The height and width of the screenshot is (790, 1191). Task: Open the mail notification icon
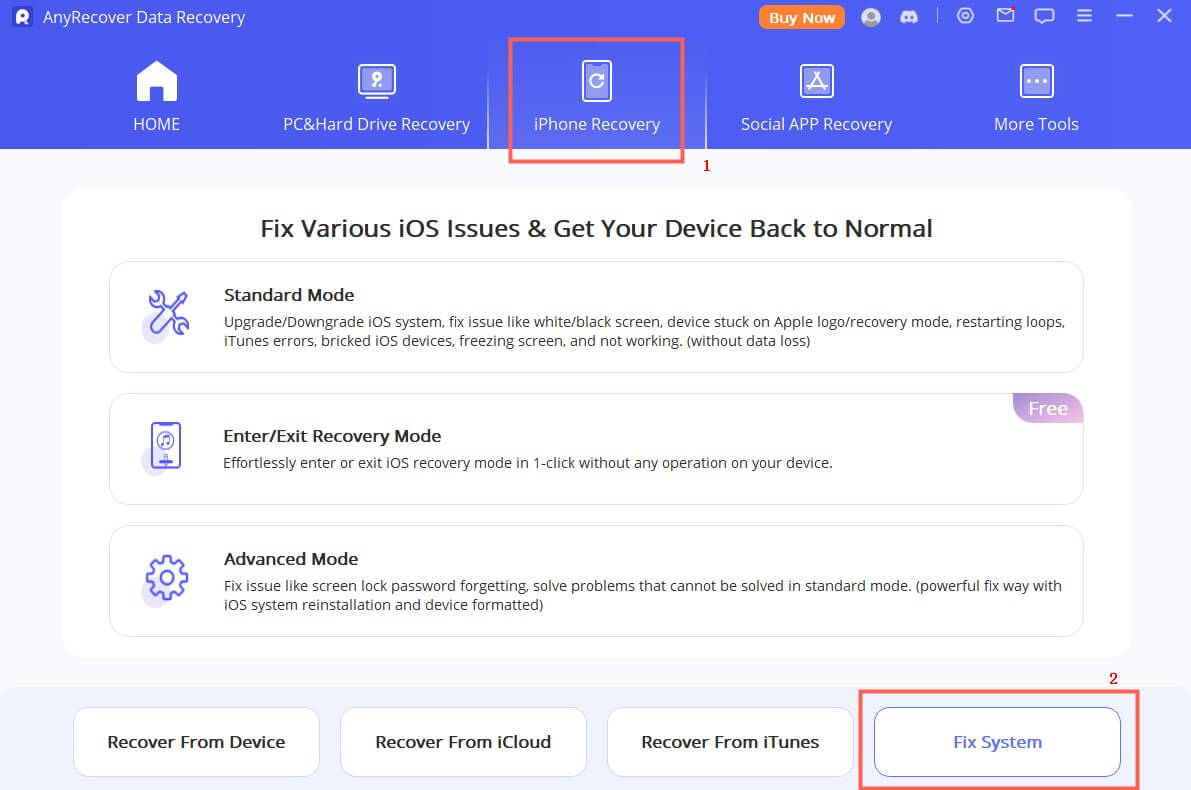(1005, 15)
